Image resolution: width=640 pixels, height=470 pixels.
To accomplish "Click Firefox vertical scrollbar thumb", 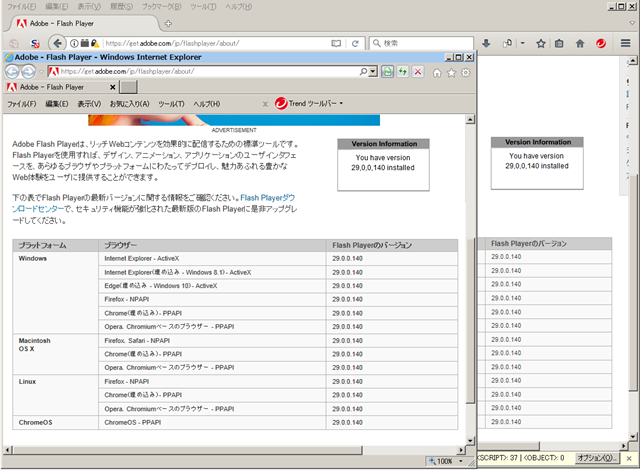I will (x=633, y=283).
